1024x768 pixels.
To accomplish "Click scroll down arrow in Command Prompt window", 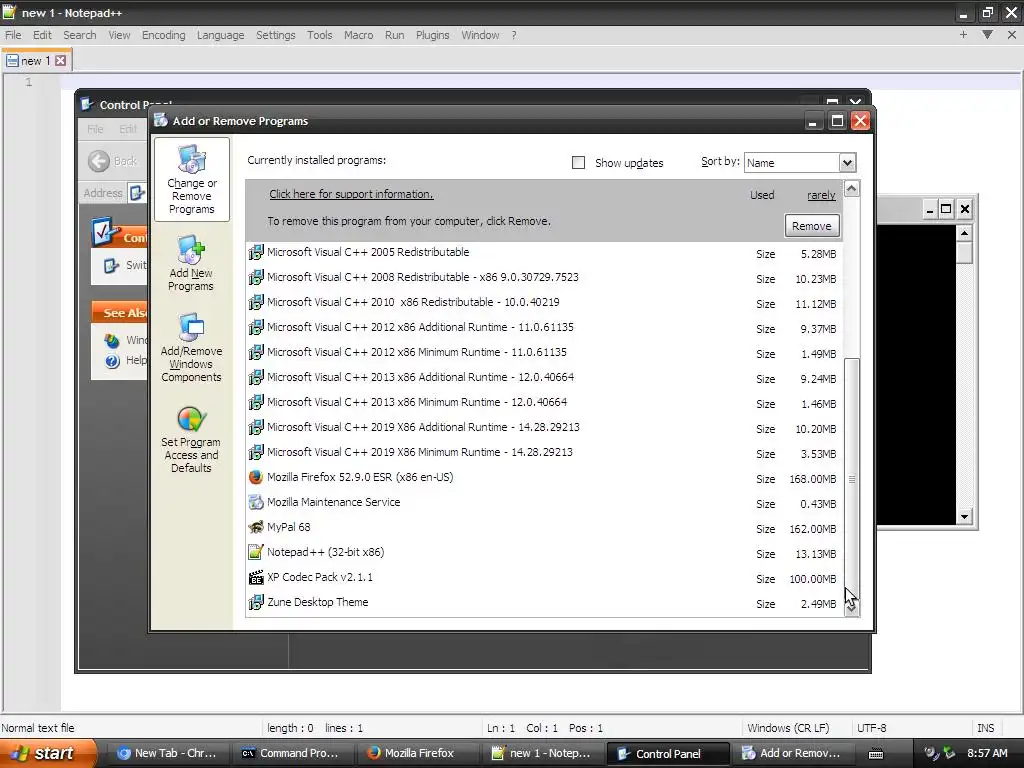I will tap(965, 517).
